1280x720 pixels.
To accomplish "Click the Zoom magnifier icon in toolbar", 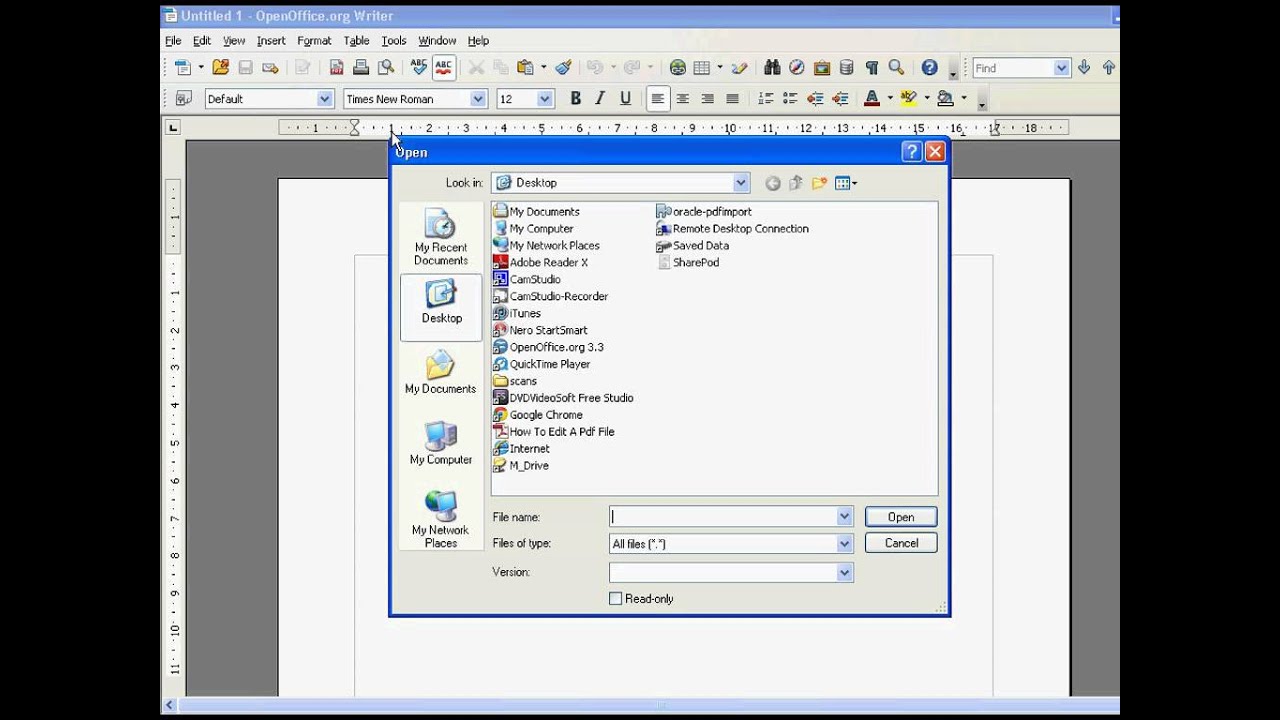I will [897, 68].
